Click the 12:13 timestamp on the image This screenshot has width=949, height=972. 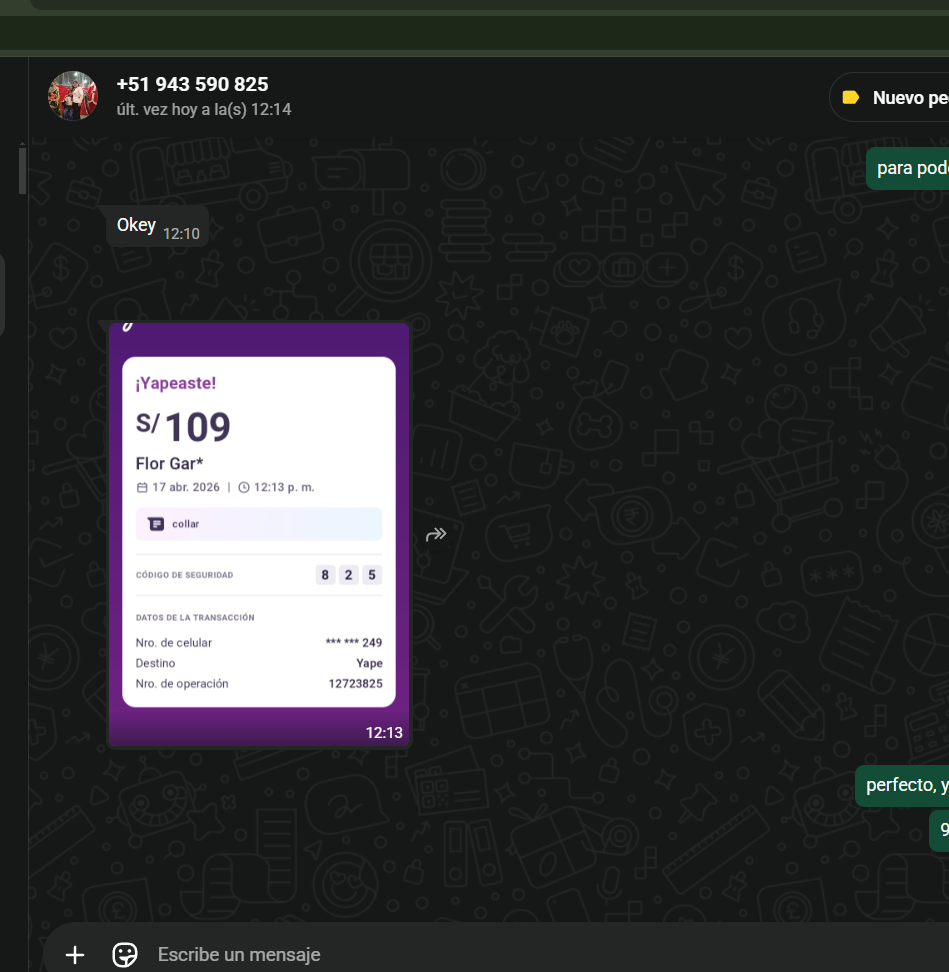(384, 733)
